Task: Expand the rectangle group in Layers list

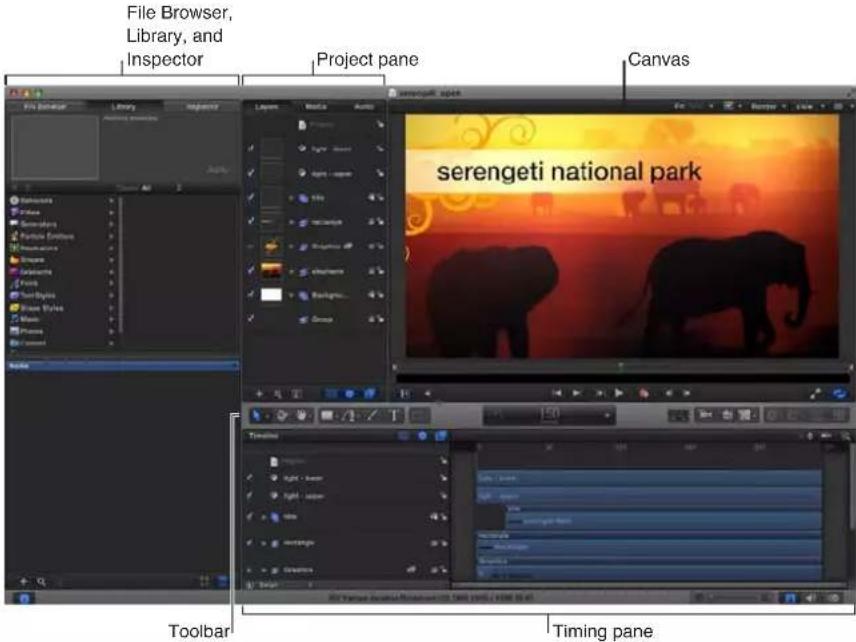Action: pyautogui.click(x=291, y=222)
